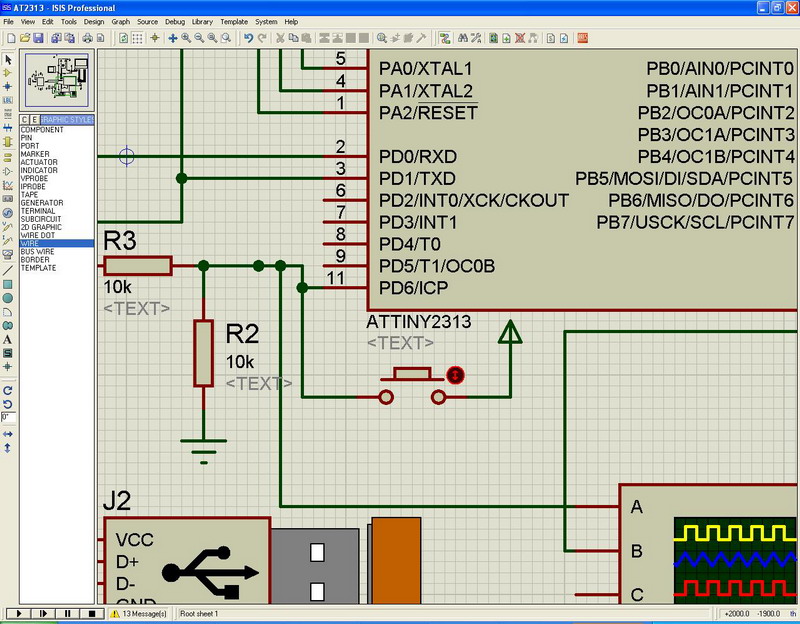This screenshot has width=800, height=624.
Task: Toggle the grid display icon
Action: 139,38
